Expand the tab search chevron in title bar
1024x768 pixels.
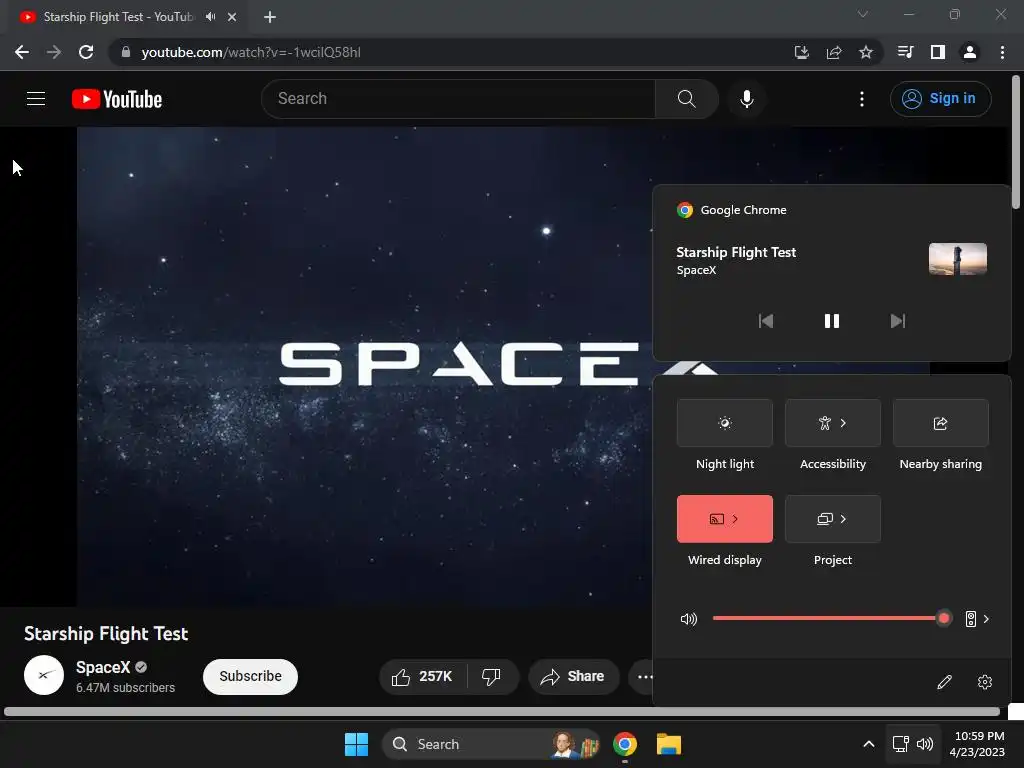tap(863, 14)
